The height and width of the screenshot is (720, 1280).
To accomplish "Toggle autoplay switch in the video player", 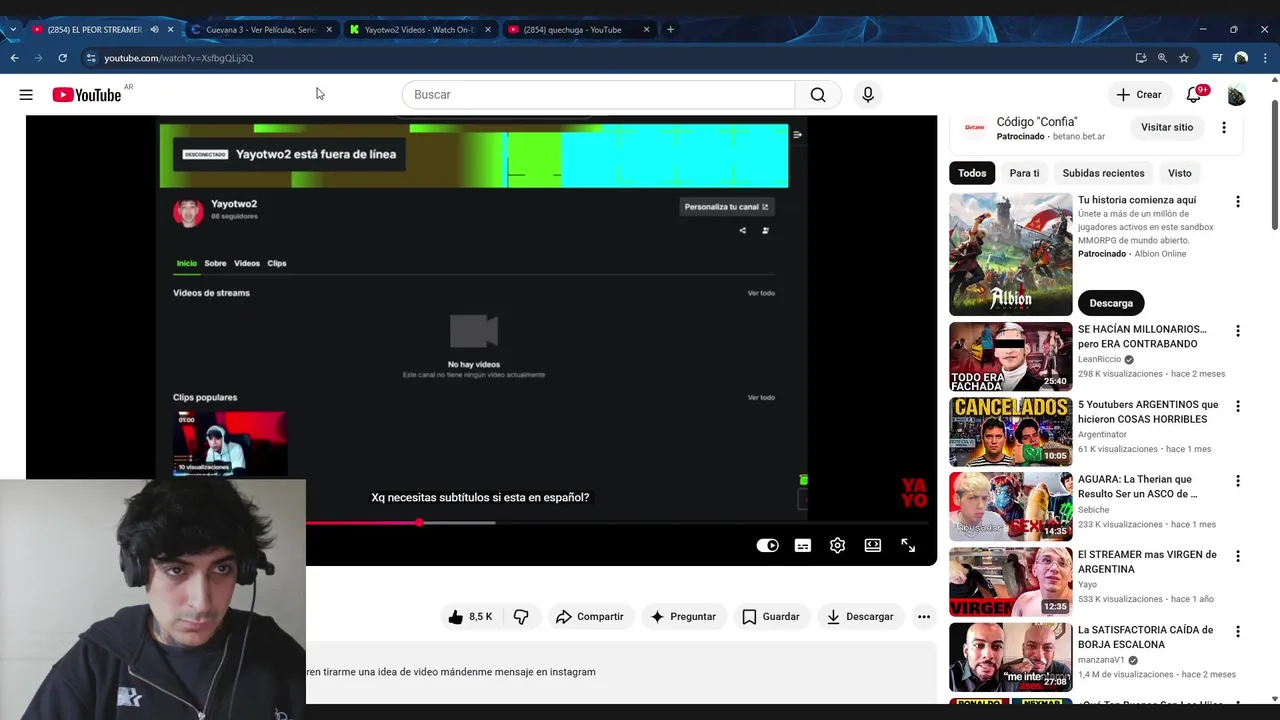I will click(x=767, y=545).
